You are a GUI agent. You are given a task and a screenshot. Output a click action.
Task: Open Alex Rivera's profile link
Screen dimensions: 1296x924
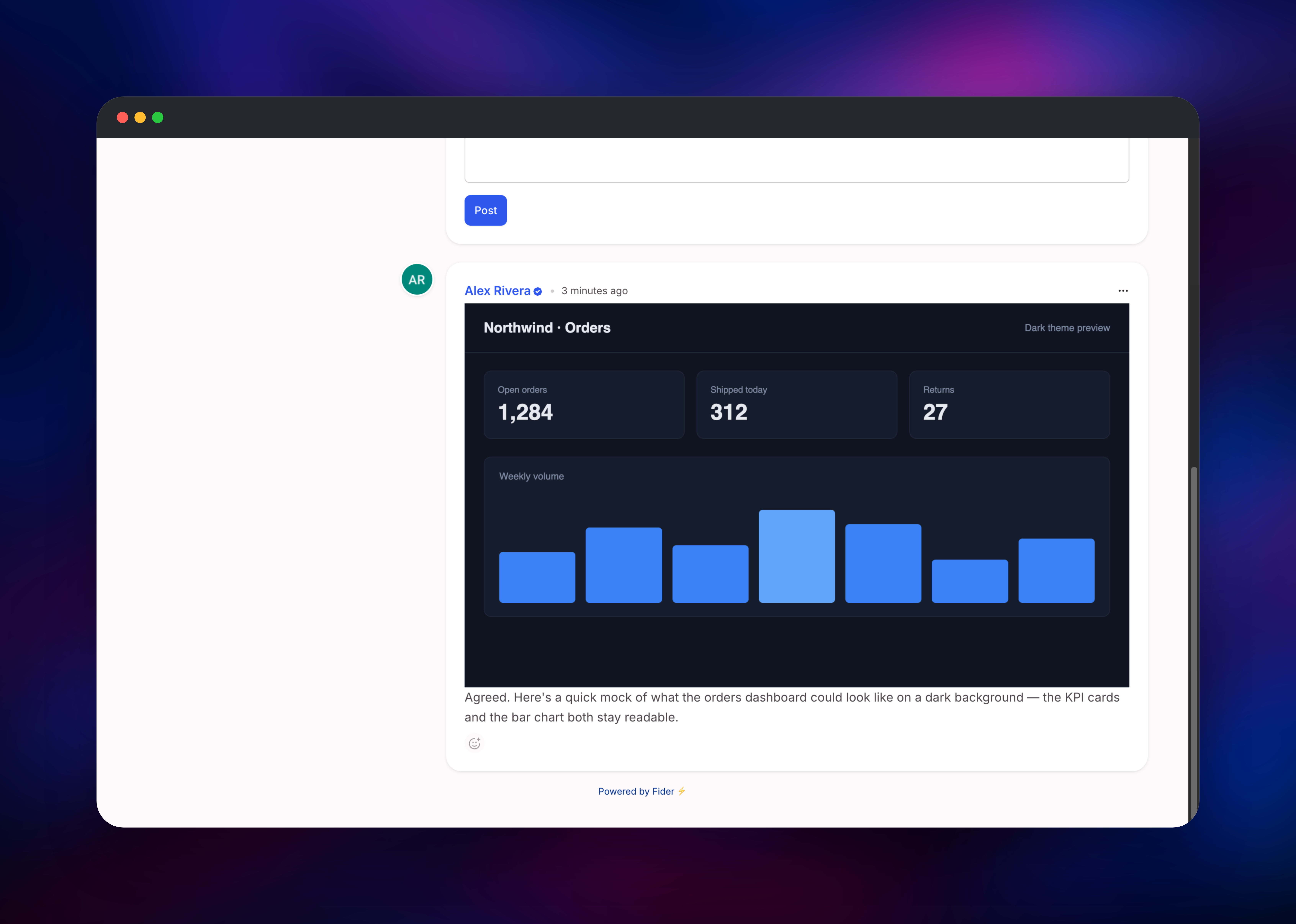[497, 291]
